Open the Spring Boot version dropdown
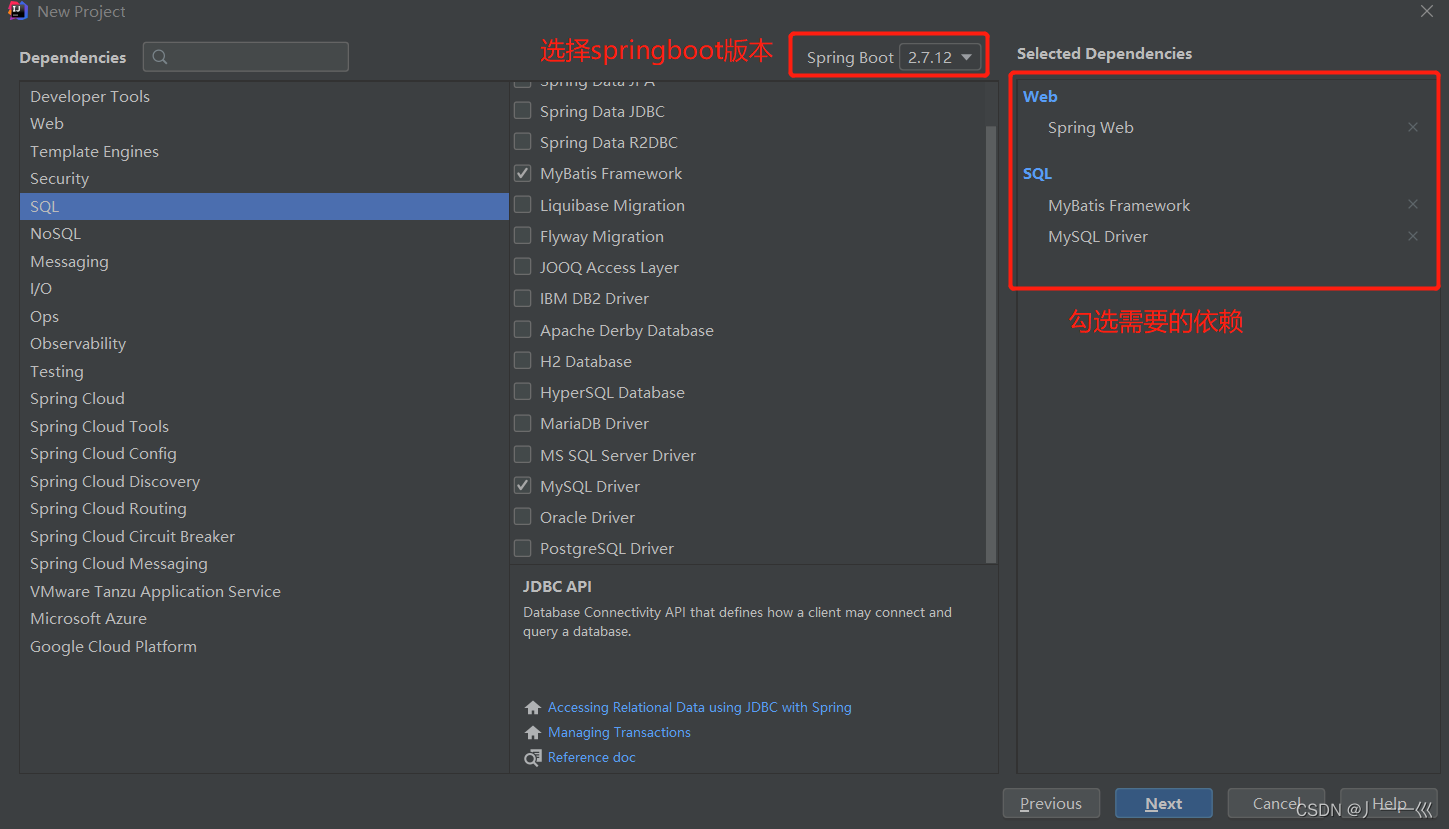 pos(940,57)
